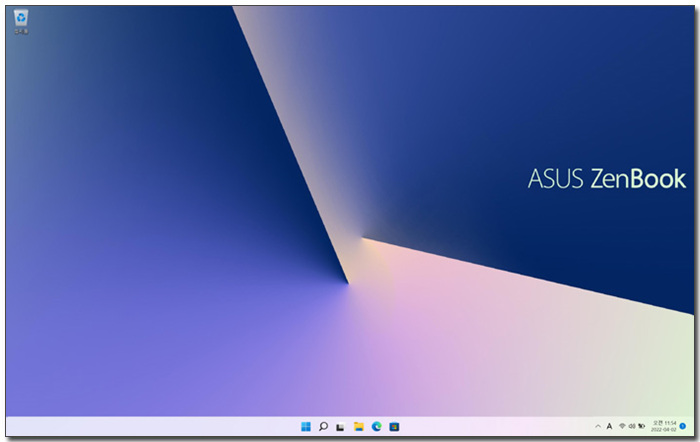Open Microsoft Store from the taskbar
This screenshot has height=442, width=700.
click(x=394, y=427)
